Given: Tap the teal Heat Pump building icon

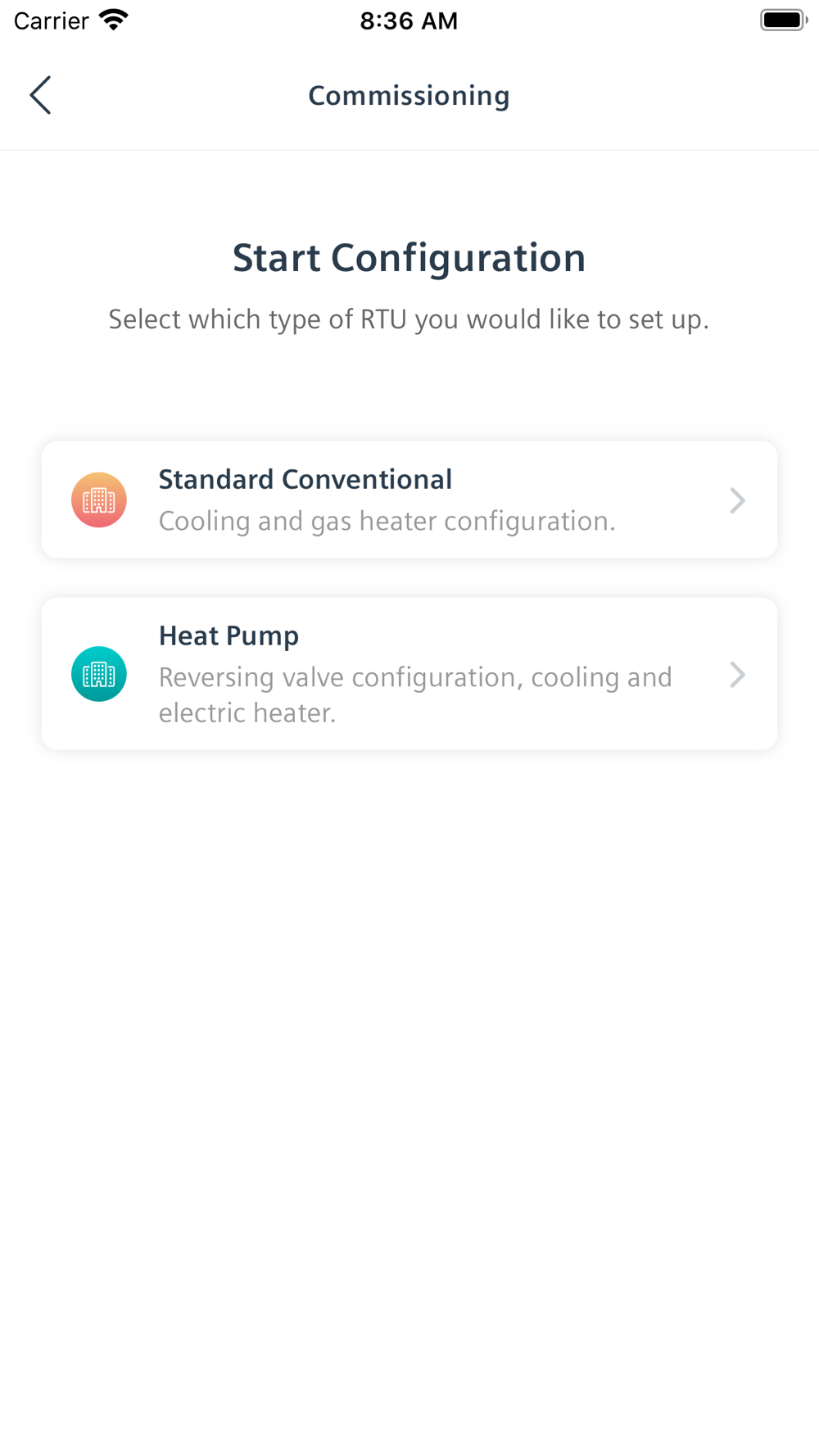Looking at the screenshot, I should (99, 674).
